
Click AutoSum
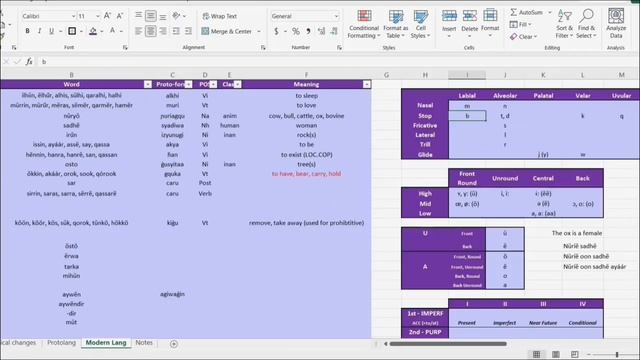(527, 12)
